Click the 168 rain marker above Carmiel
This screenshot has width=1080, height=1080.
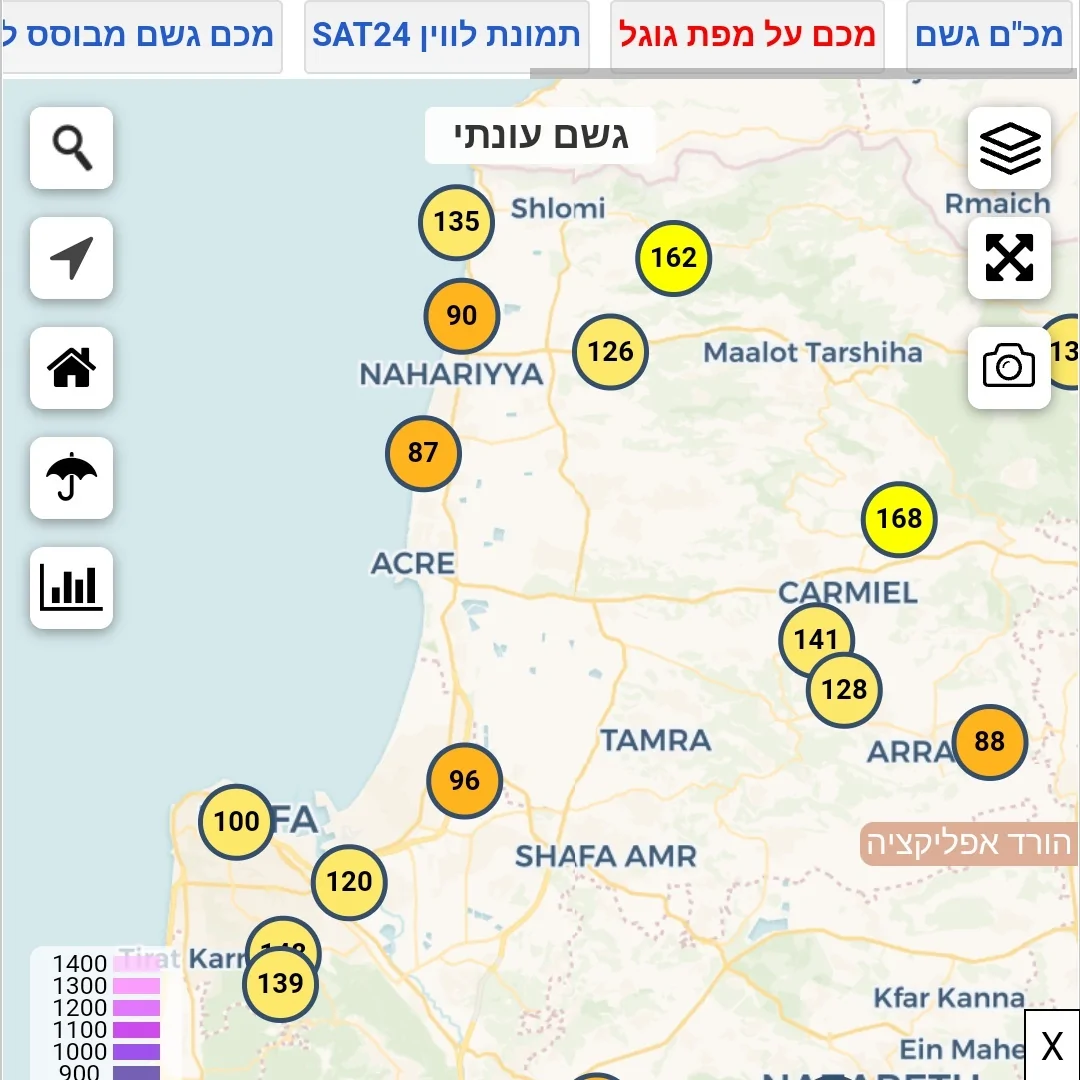(x=899, y=518)
